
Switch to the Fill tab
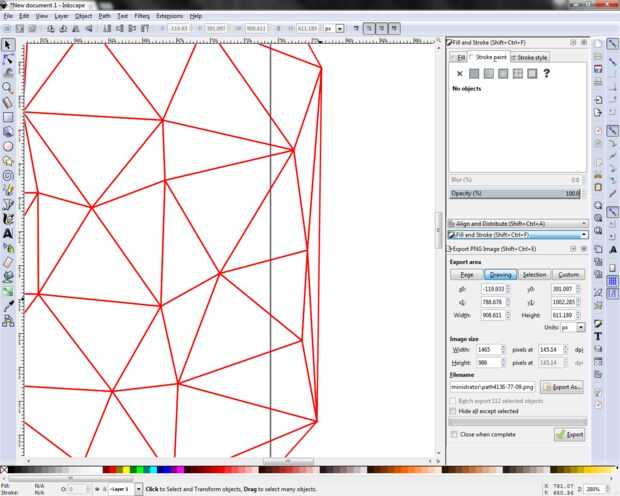tap(459, 58)
